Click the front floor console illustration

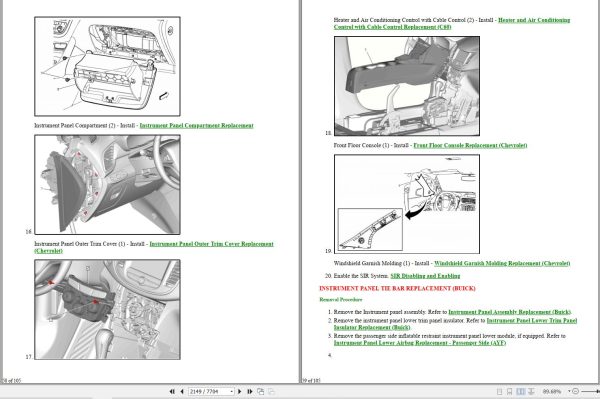click(407, 86)
